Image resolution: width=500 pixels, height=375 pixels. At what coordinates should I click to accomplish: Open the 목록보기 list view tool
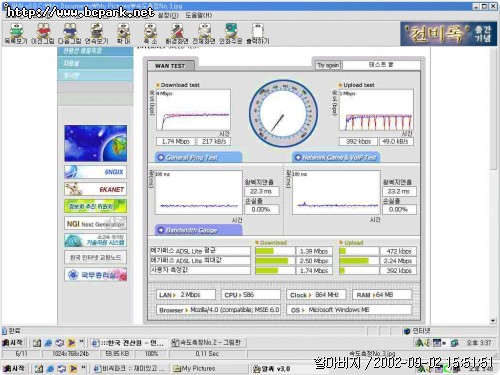15,33
